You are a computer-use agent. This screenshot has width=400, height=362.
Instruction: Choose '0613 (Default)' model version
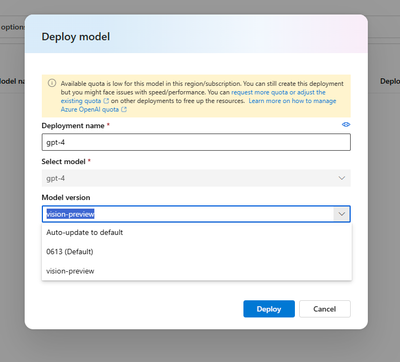coord(197,252)
